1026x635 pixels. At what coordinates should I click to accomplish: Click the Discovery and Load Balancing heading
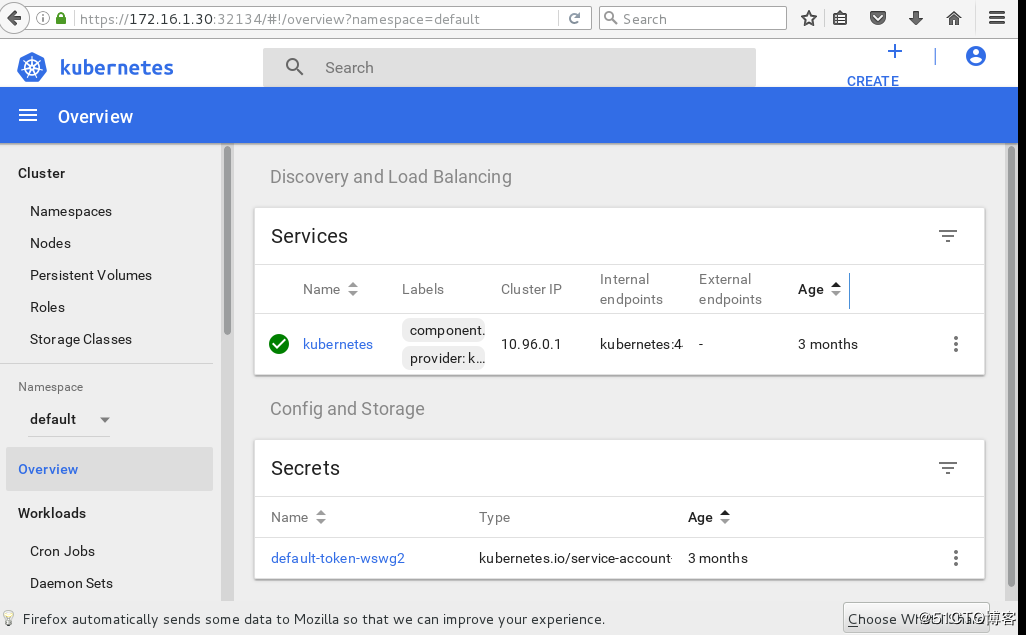coord(391,177)
